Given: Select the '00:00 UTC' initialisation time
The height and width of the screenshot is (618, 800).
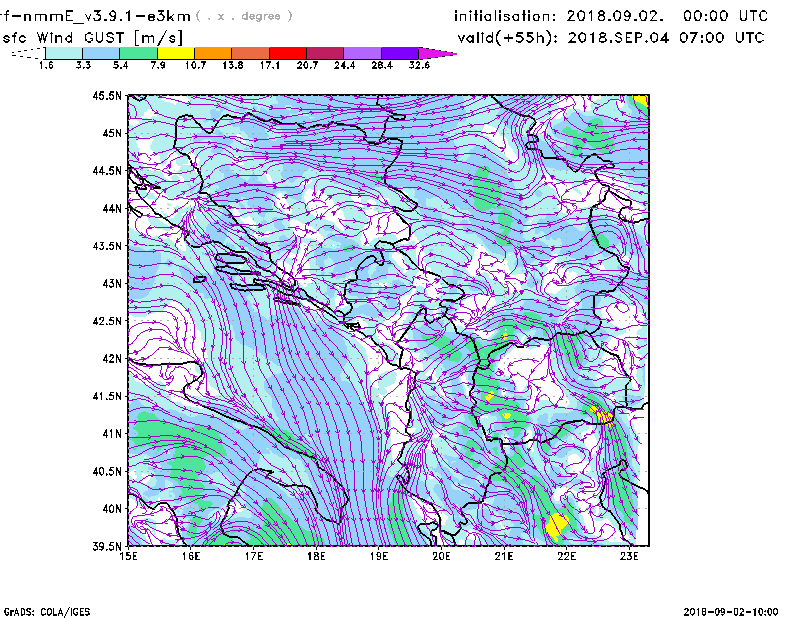Looking at the screenshot, I should pos(725,16).
